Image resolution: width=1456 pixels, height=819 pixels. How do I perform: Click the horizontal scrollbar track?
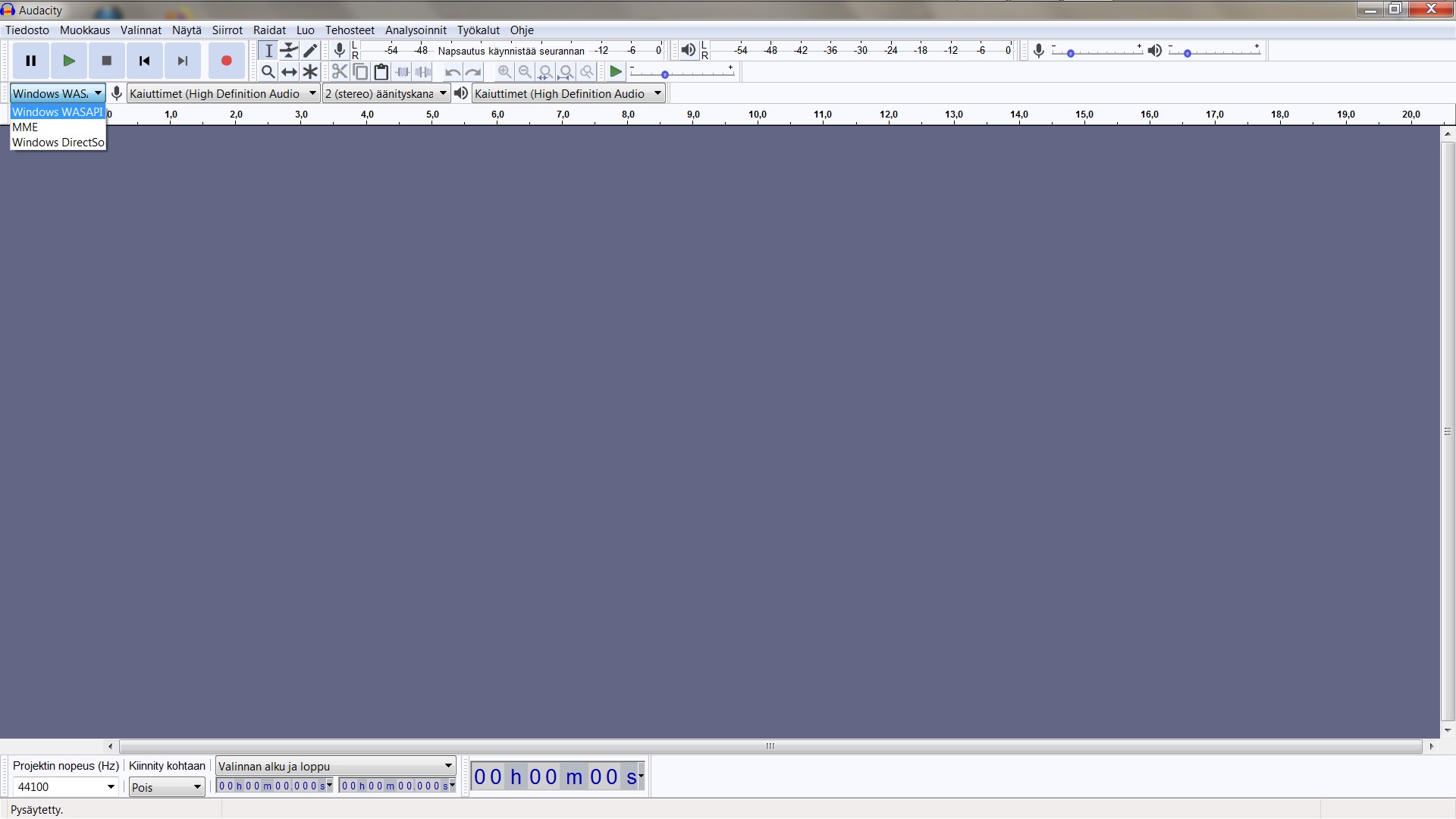(770, 746)
